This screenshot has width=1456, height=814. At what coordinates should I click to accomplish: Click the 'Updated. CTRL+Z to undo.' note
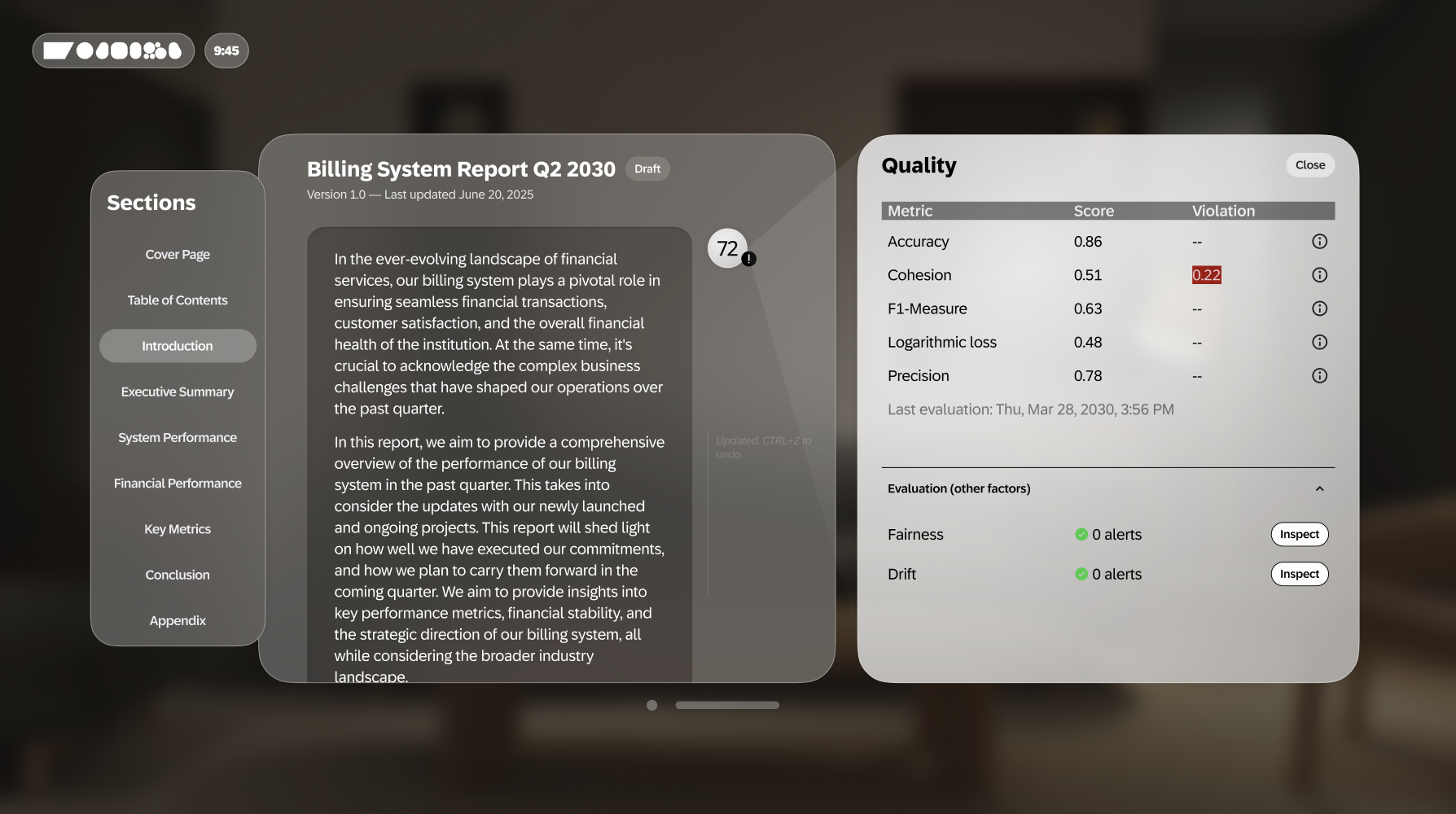tap(763, 447)
